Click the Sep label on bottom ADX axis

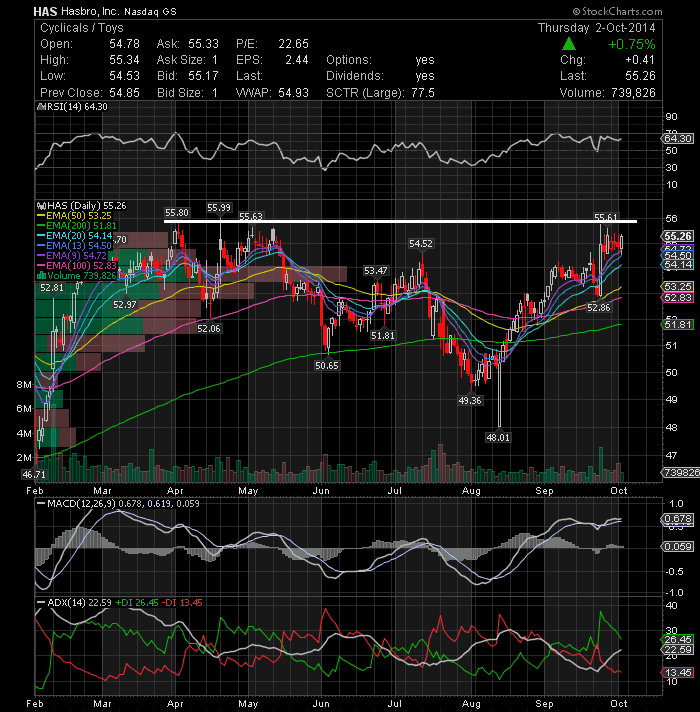pos(544,704)
